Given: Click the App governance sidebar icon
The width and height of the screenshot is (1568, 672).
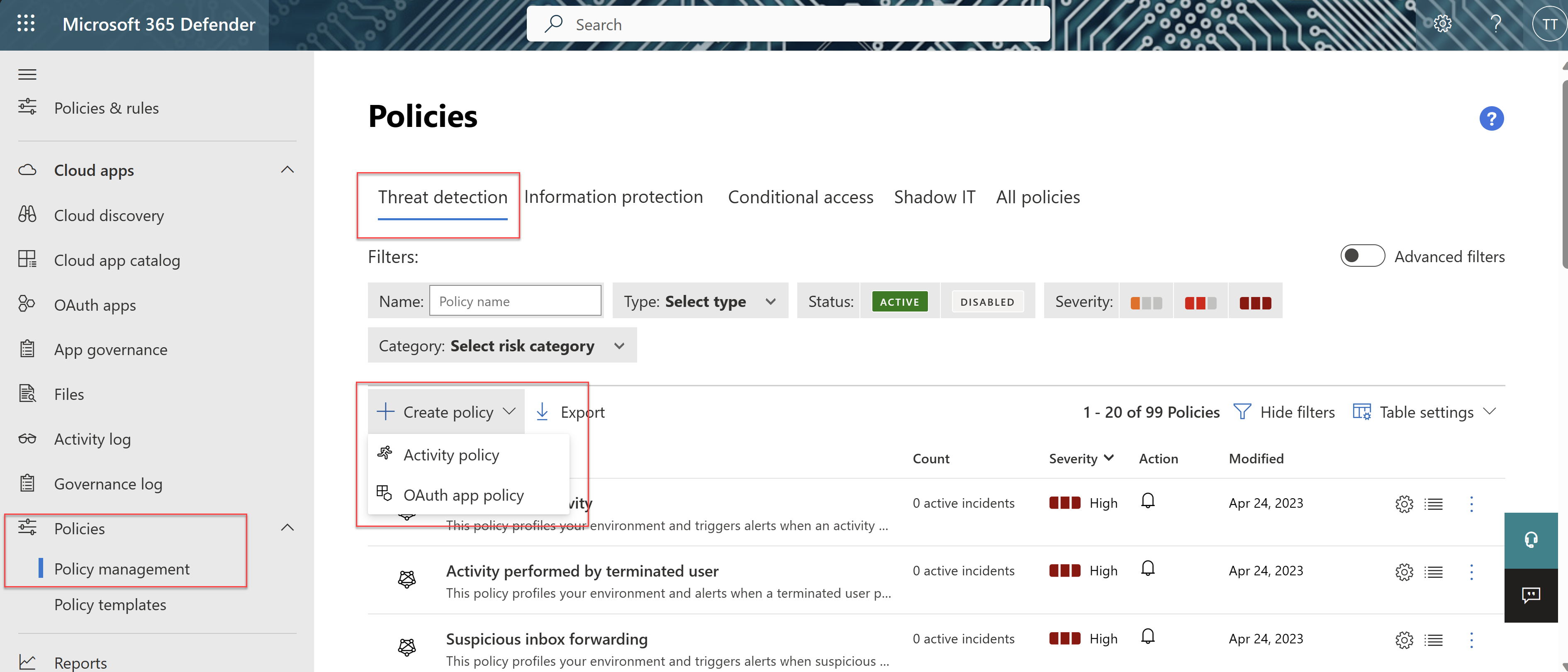Looking at the screenshot, I should click(x=27, y=348).
